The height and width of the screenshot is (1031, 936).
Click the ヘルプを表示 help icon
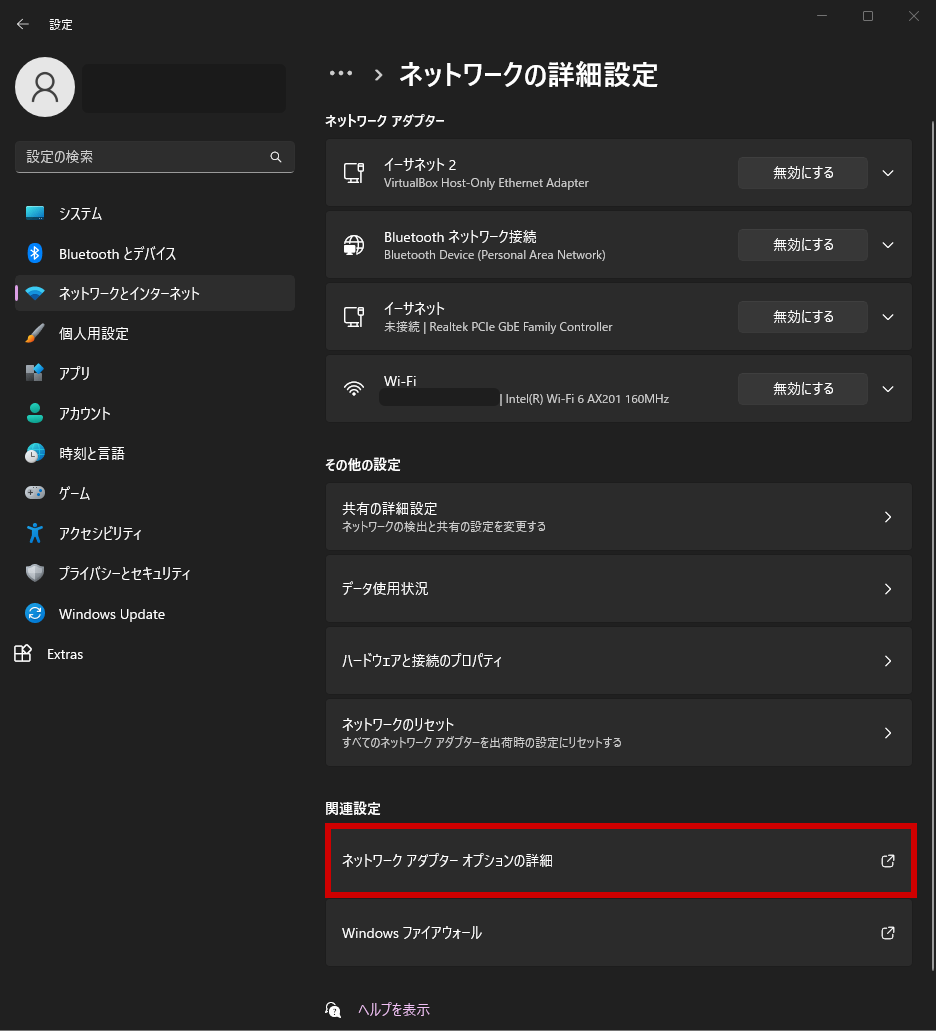point(333,1010)
